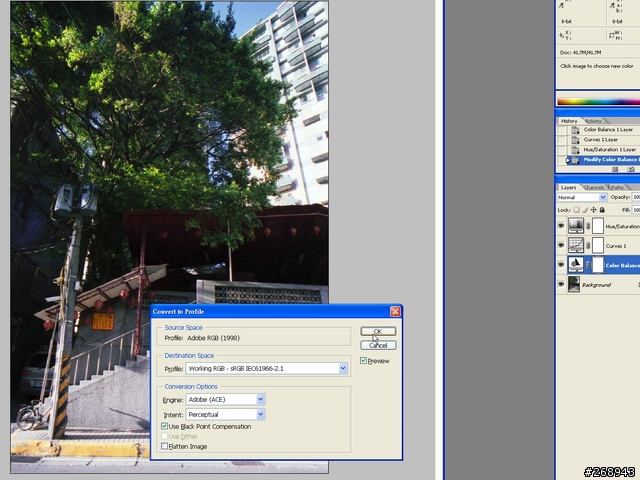Hide the Color Balance layer with eye icon
Image resolution: width=640 pixels, height=480 pixels.
(561, 265)
